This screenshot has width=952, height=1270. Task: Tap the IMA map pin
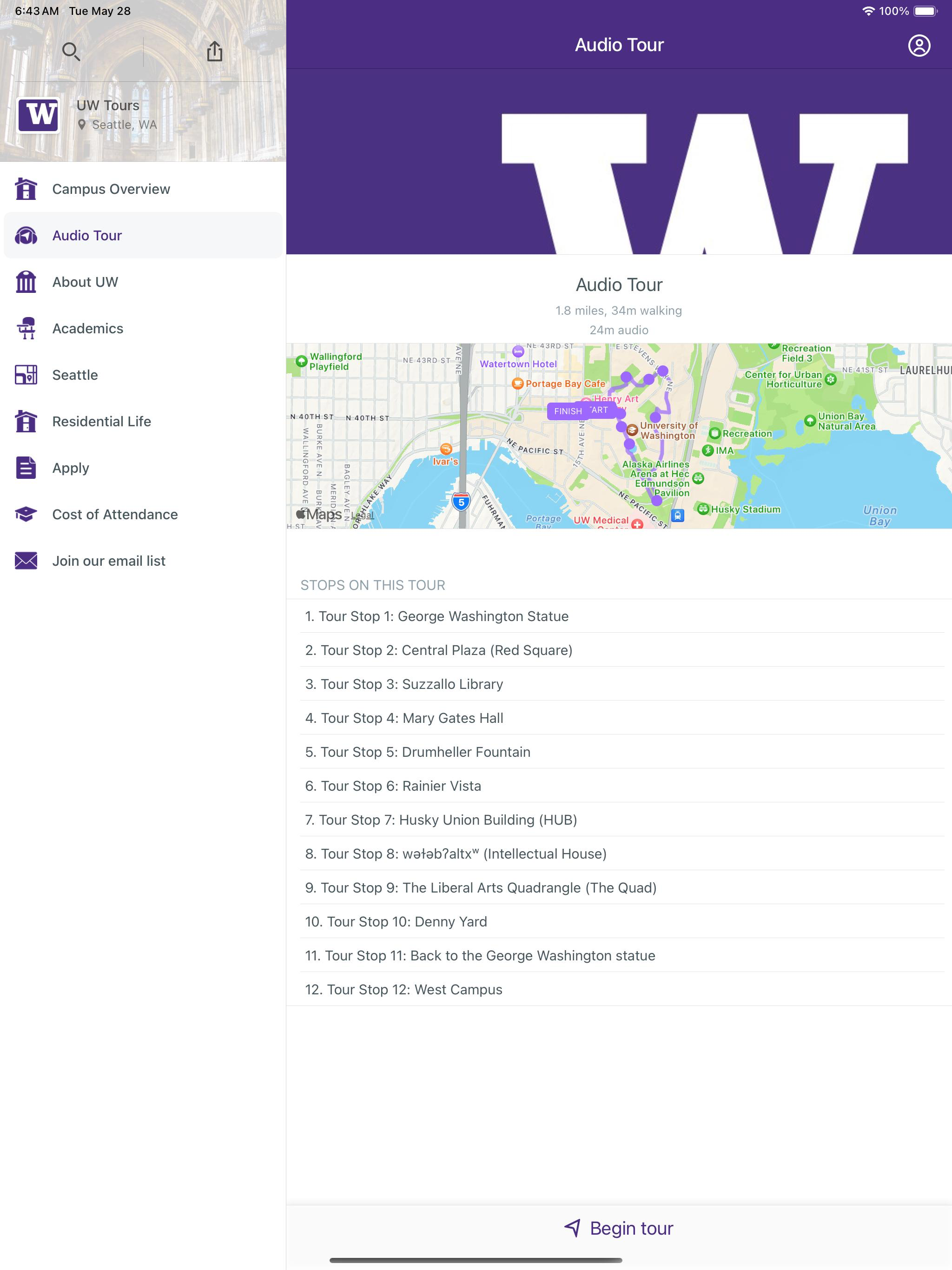tap(707, 451)
